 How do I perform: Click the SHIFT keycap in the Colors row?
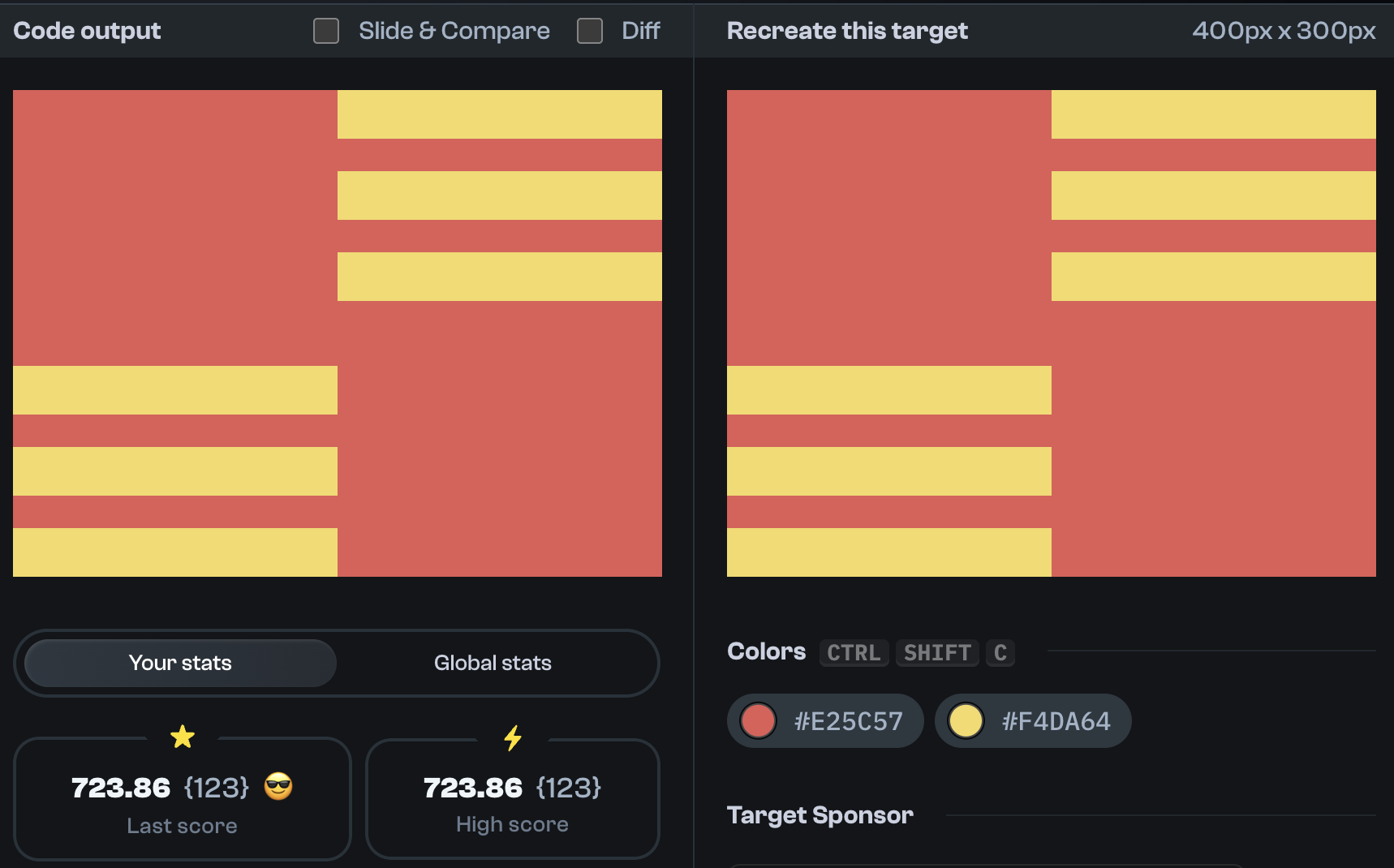(936, 653)
